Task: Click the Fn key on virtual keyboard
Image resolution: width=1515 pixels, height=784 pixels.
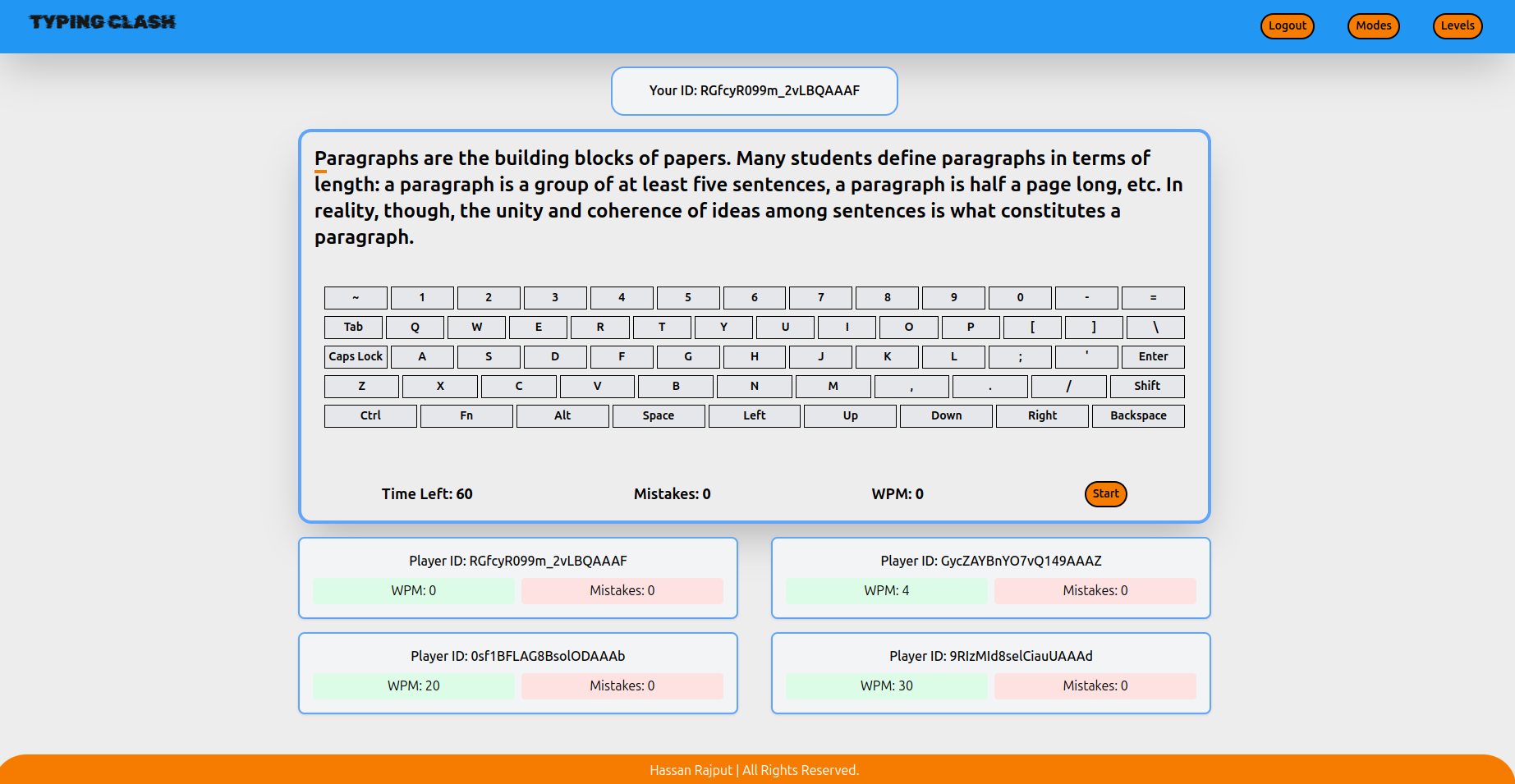Action: [466, 416]
